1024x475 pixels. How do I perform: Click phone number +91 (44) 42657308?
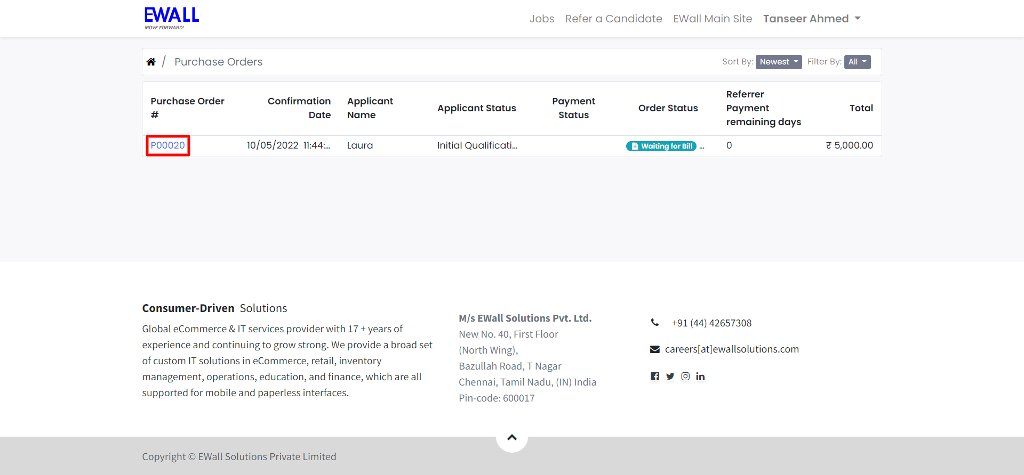711,323
